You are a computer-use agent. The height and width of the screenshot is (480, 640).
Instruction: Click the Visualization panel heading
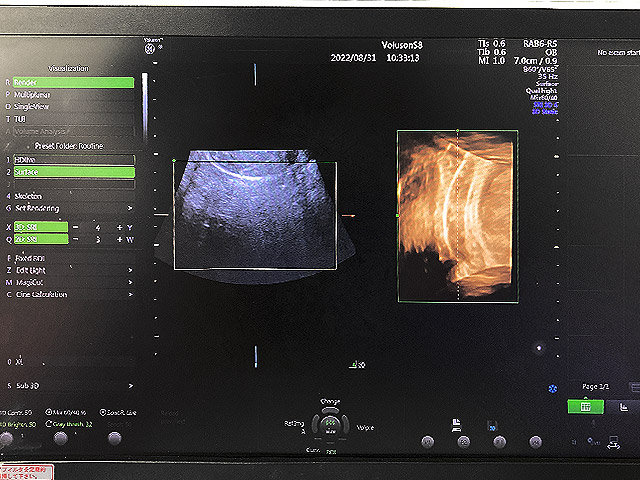tap(68, 69)
